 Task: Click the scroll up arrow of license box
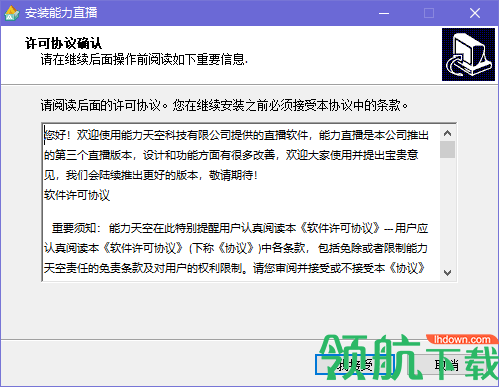tap(447, 133)
